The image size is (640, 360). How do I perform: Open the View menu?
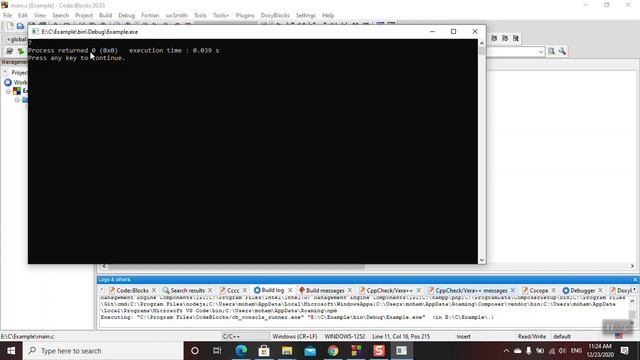40,16
